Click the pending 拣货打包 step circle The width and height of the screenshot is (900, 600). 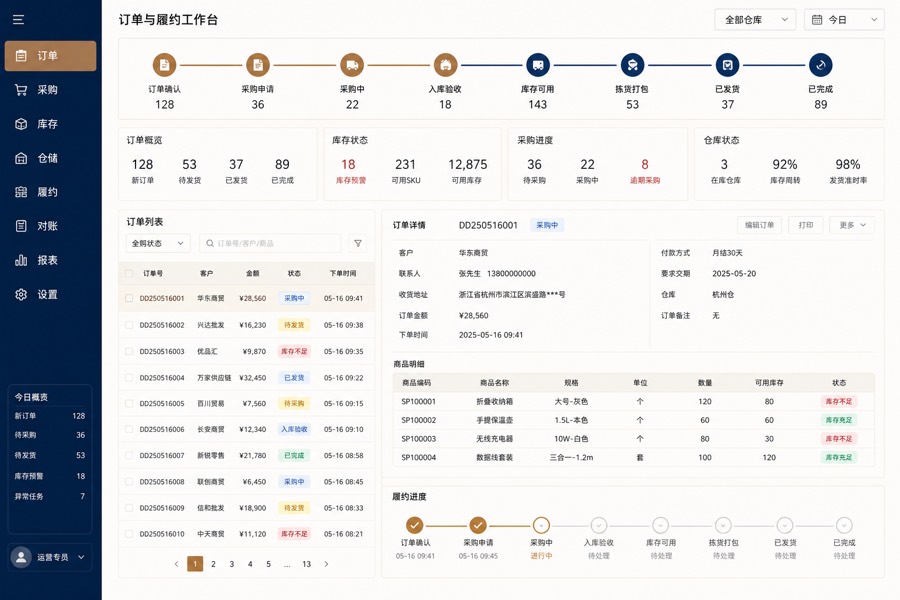pos(723,525)
